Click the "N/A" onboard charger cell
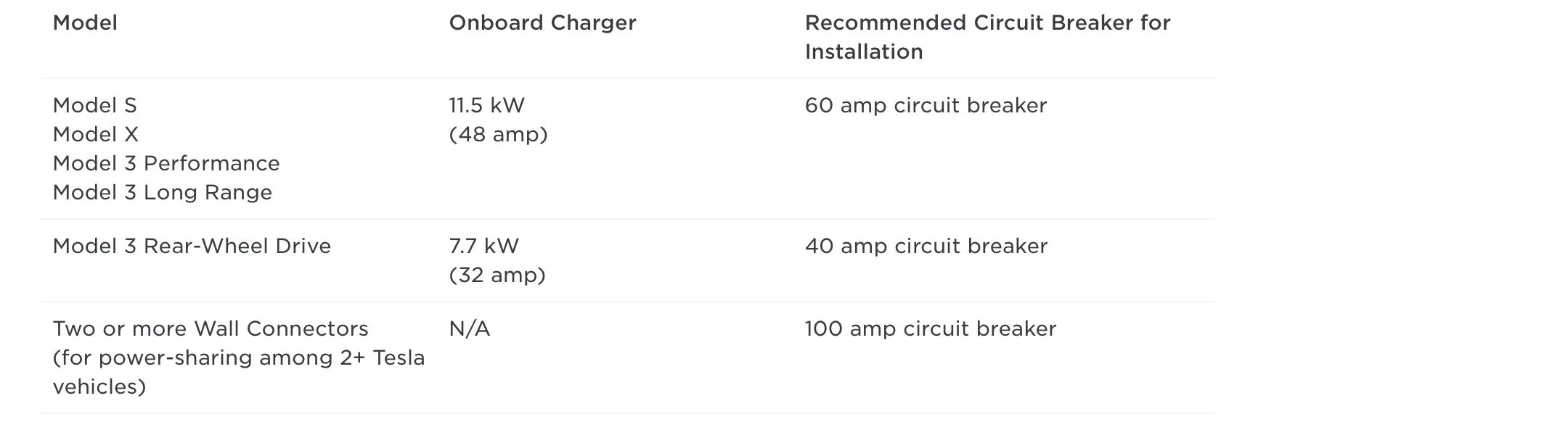 (470, 329)
